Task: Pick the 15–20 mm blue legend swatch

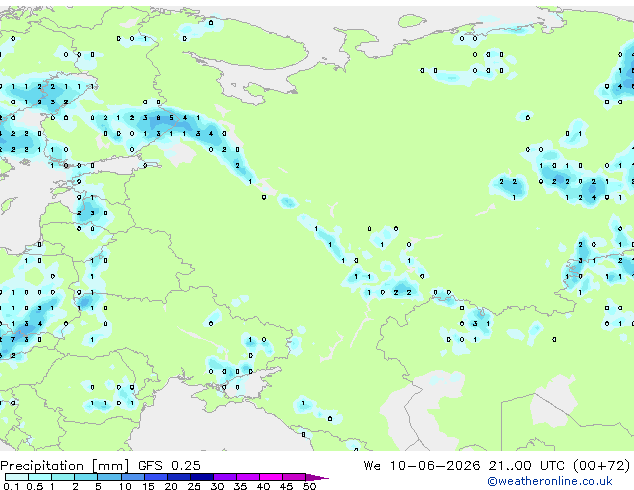Action: (156, 477)
